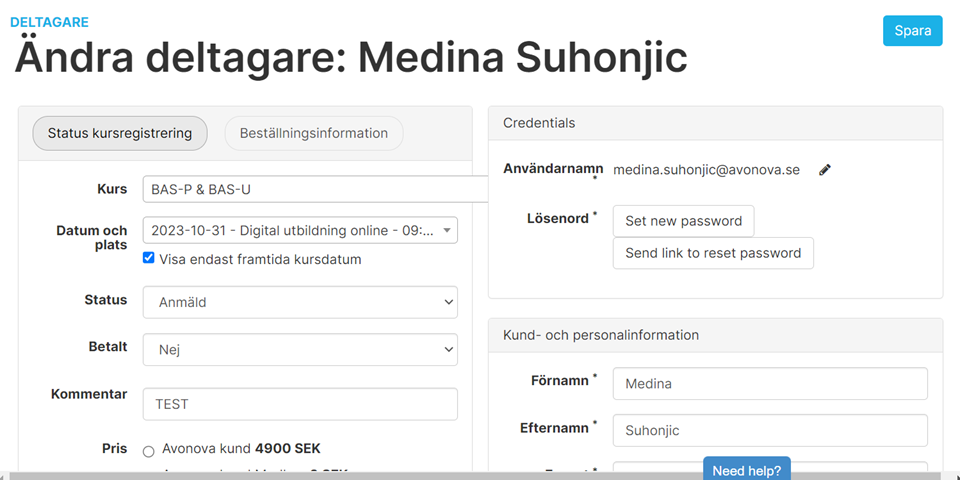Click the Kund- och personalinformation panel header
This screenshot has width=960, height=480.
coord(715,335)
